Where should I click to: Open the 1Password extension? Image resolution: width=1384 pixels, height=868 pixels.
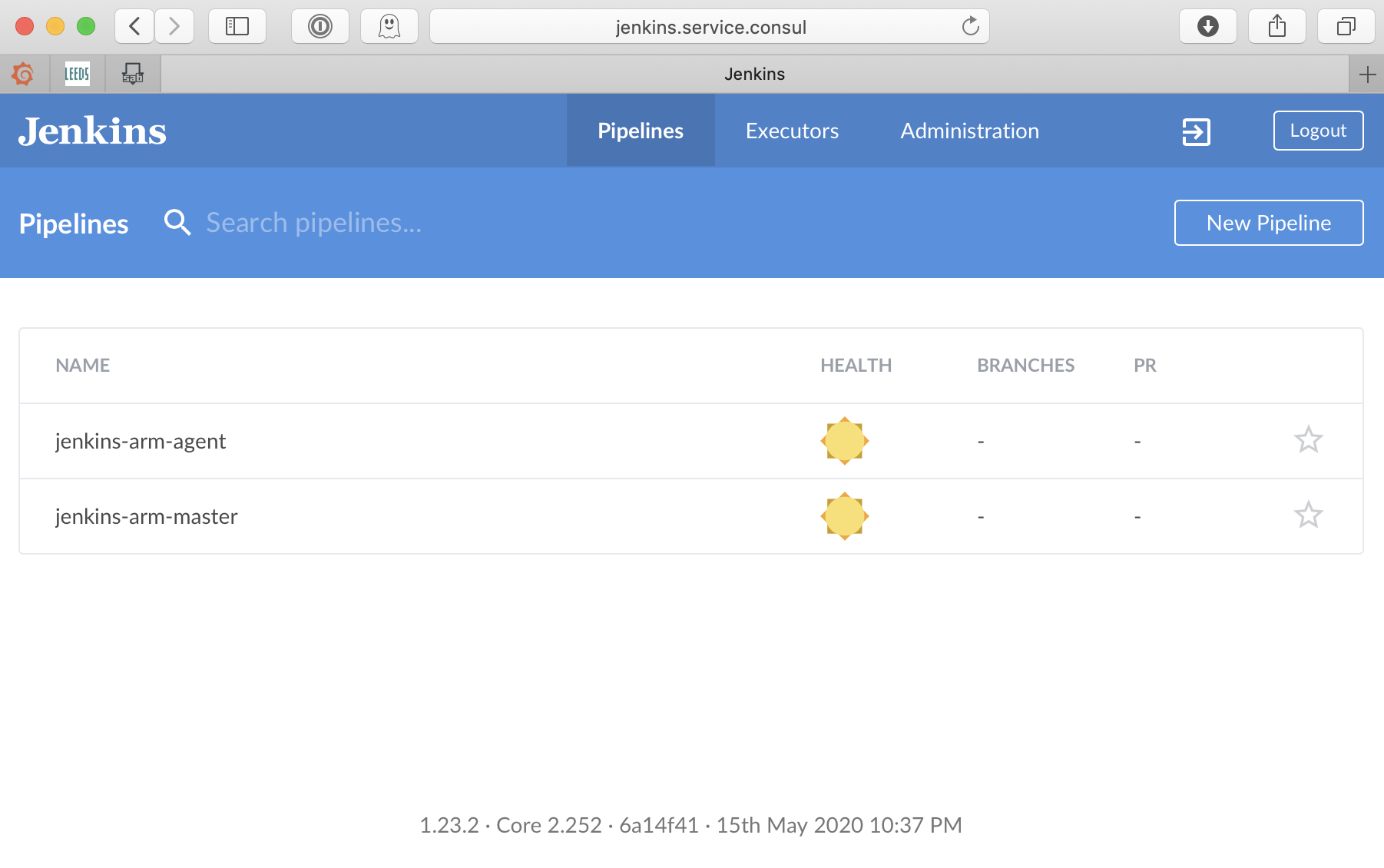point(320,27)
